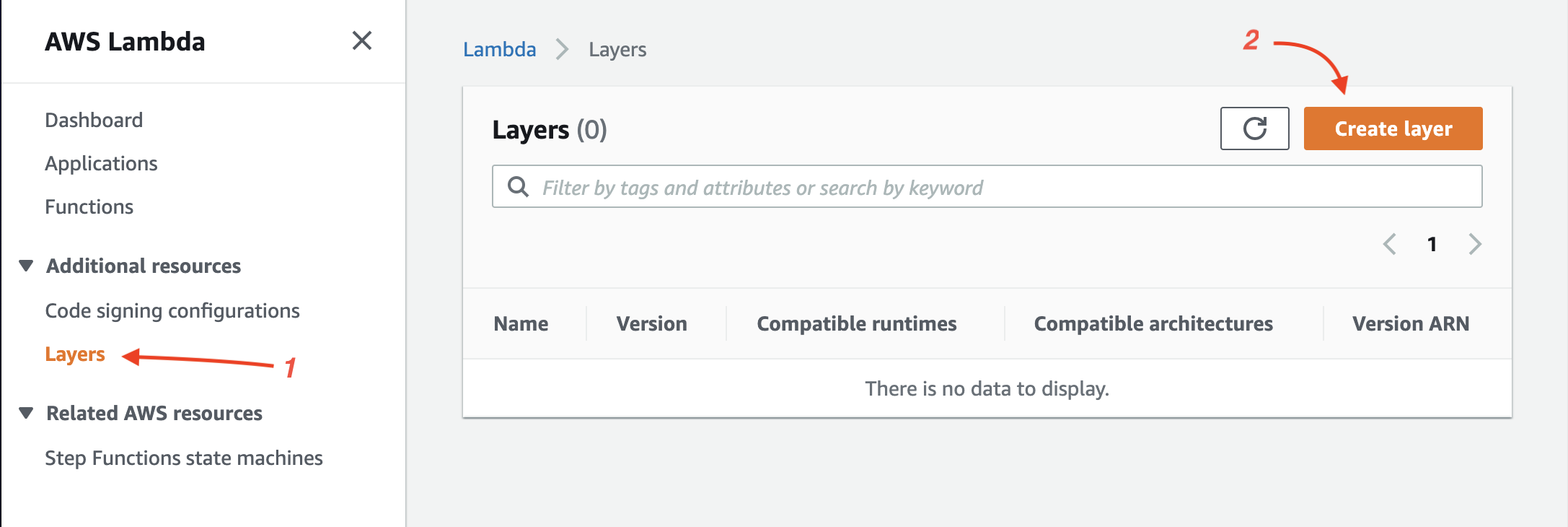Open the Functions page
Viewport: 1568px width, 527px height.
(x=89, y=207)
